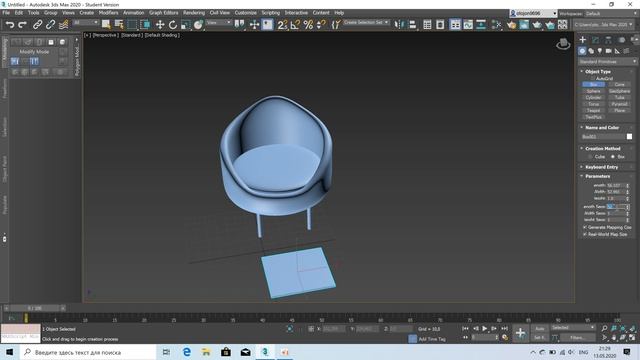Image resolution: width=640 pixels, height=360 pixels.
Task: Activate the Select Object tool
Action: pyautogui.click(x=106, y=24)
